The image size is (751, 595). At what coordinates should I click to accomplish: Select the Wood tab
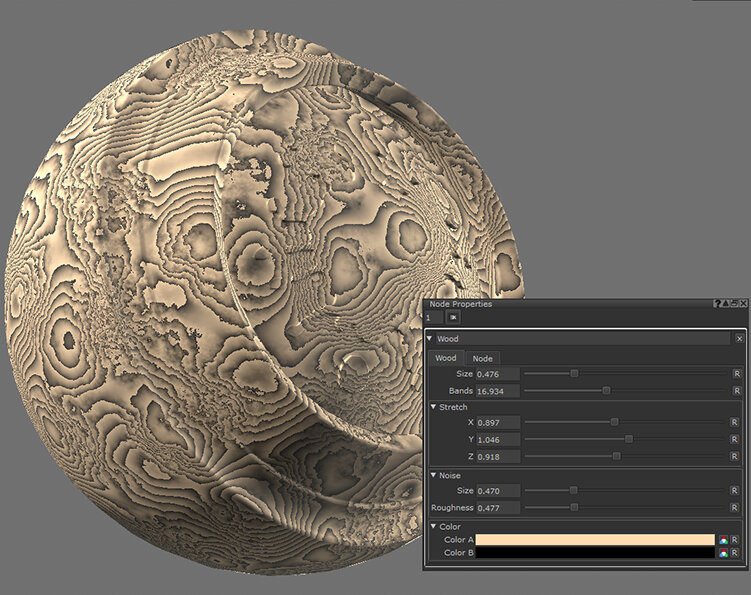(x=446, y=358)
